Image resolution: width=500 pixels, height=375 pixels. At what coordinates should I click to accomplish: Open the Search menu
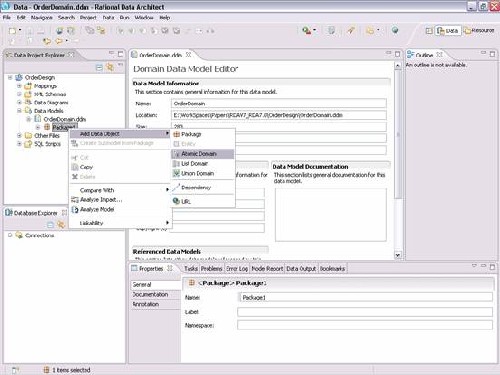pos(66,17)
